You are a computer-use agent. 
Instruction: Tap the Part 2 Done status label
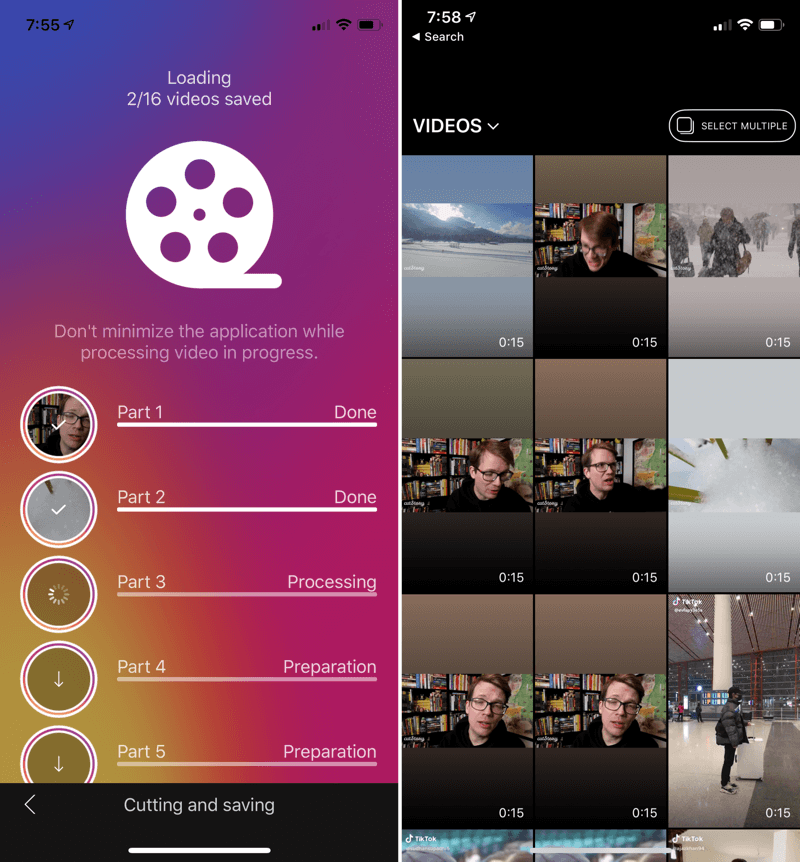(355, 497)
